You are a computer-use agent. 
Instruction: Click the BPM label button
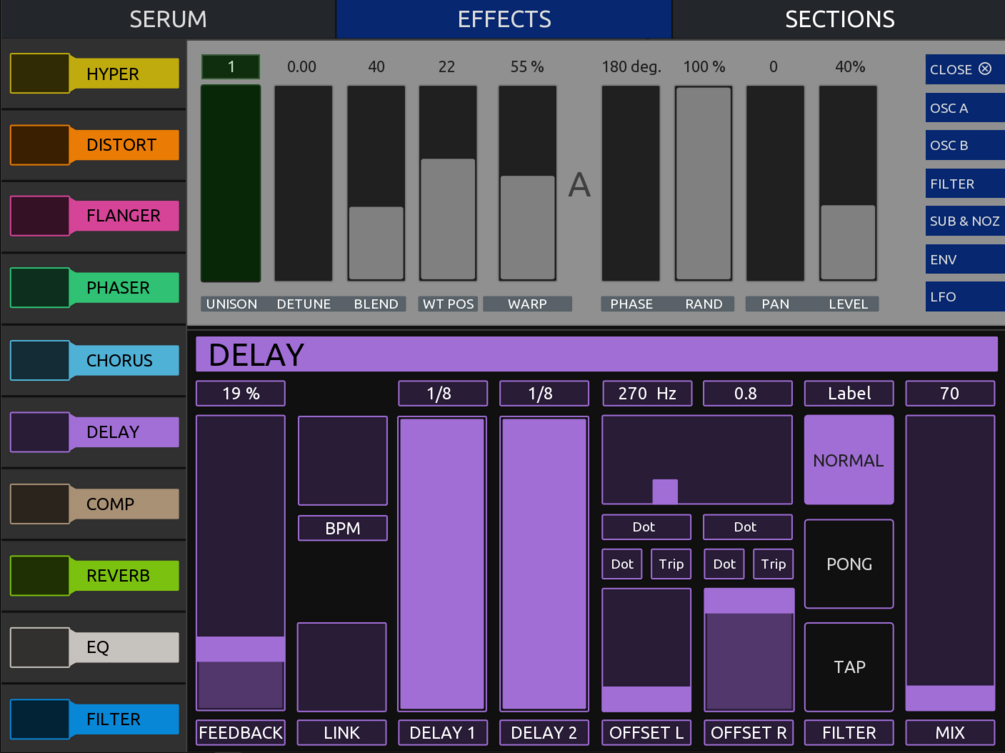tap(343, 528)
